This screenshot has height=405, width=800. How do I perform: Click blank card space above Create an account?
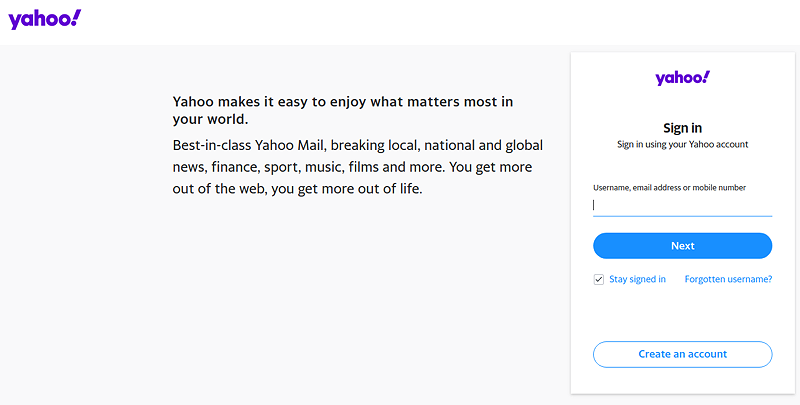tap(682, 313)
